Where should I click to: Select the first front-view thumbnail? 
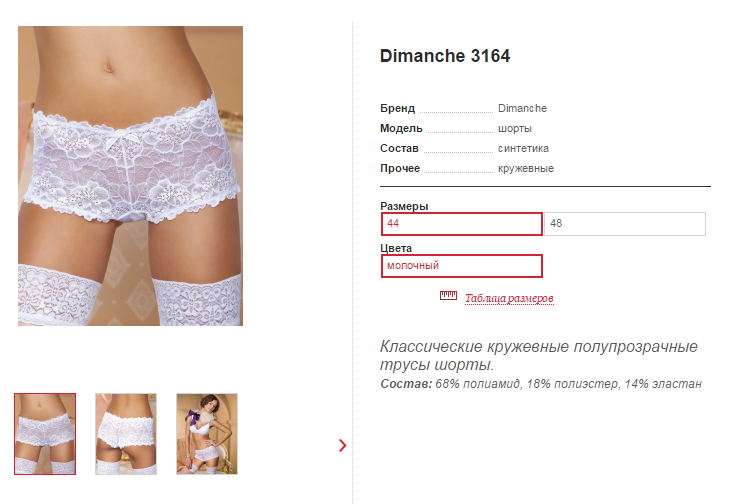45,434
